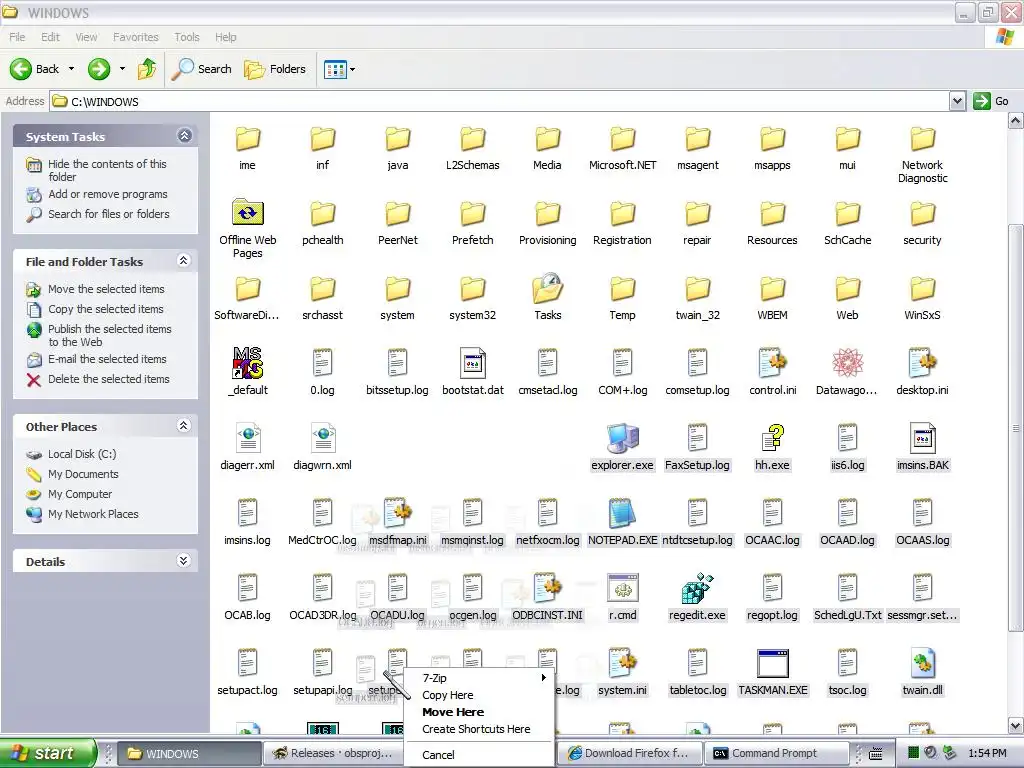
Task: Select the explorer.exe icon
Action: pyautogui.click(x=622, y=438)
